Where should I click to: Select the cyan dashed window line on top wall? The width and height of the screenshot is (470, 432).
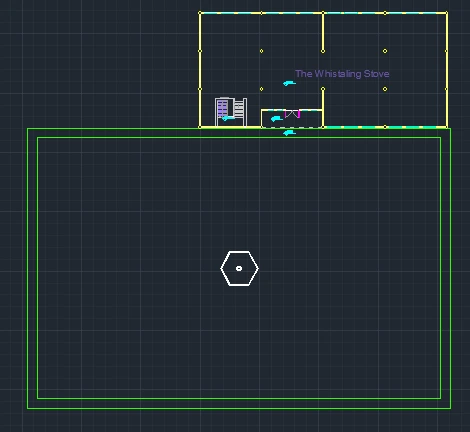(323, 13)
